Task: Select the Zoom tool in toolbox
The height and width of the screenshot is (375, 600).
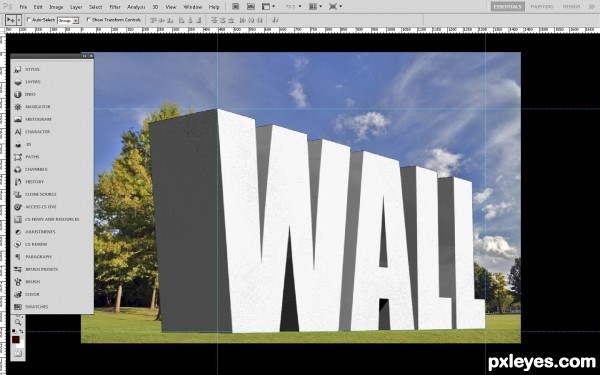Action: [x=18, y=323]
